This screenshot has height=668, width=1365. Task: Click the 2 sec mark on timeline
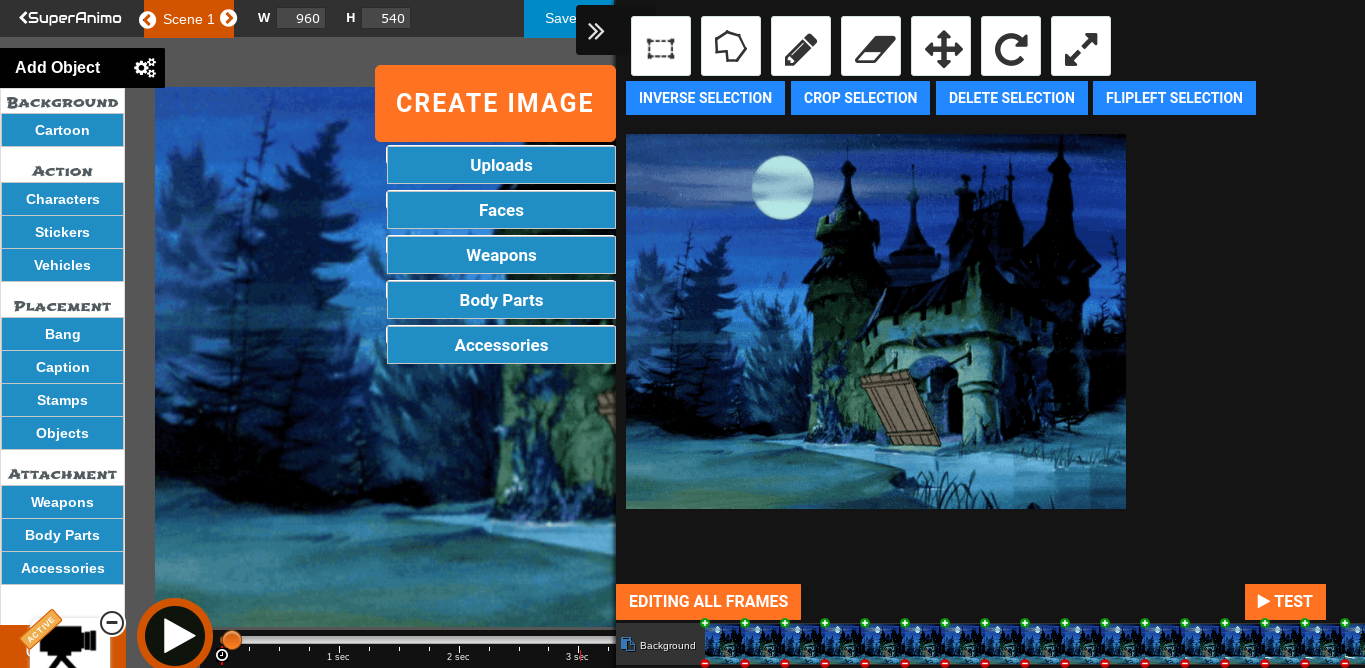pos(458,656)
